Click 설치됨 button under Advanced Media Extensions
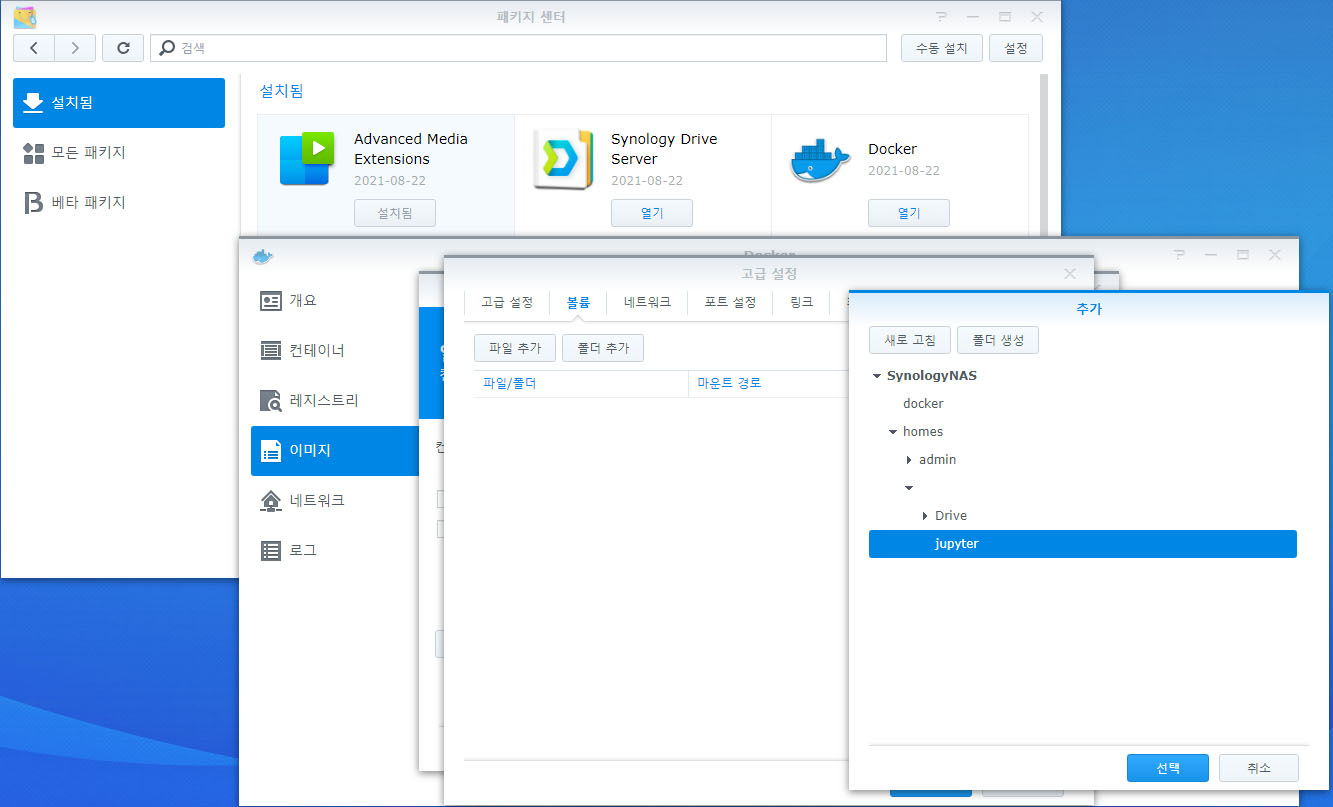Screen dimensions: 1333x807 394,213
